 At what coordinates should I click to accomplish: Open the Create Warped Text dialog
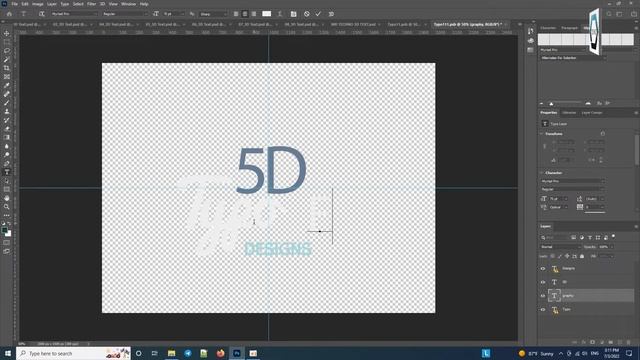pos(280,14)
